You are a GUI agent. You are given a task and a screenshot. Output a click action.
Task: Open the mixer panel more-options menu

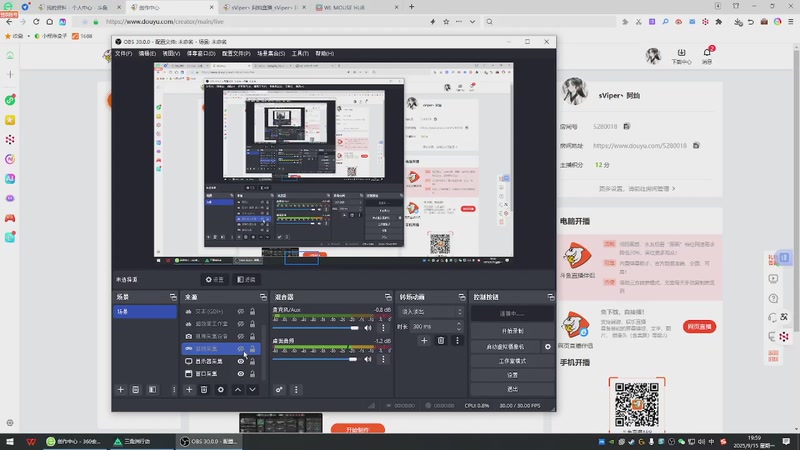pyautogui.click(x=296, y=390)
